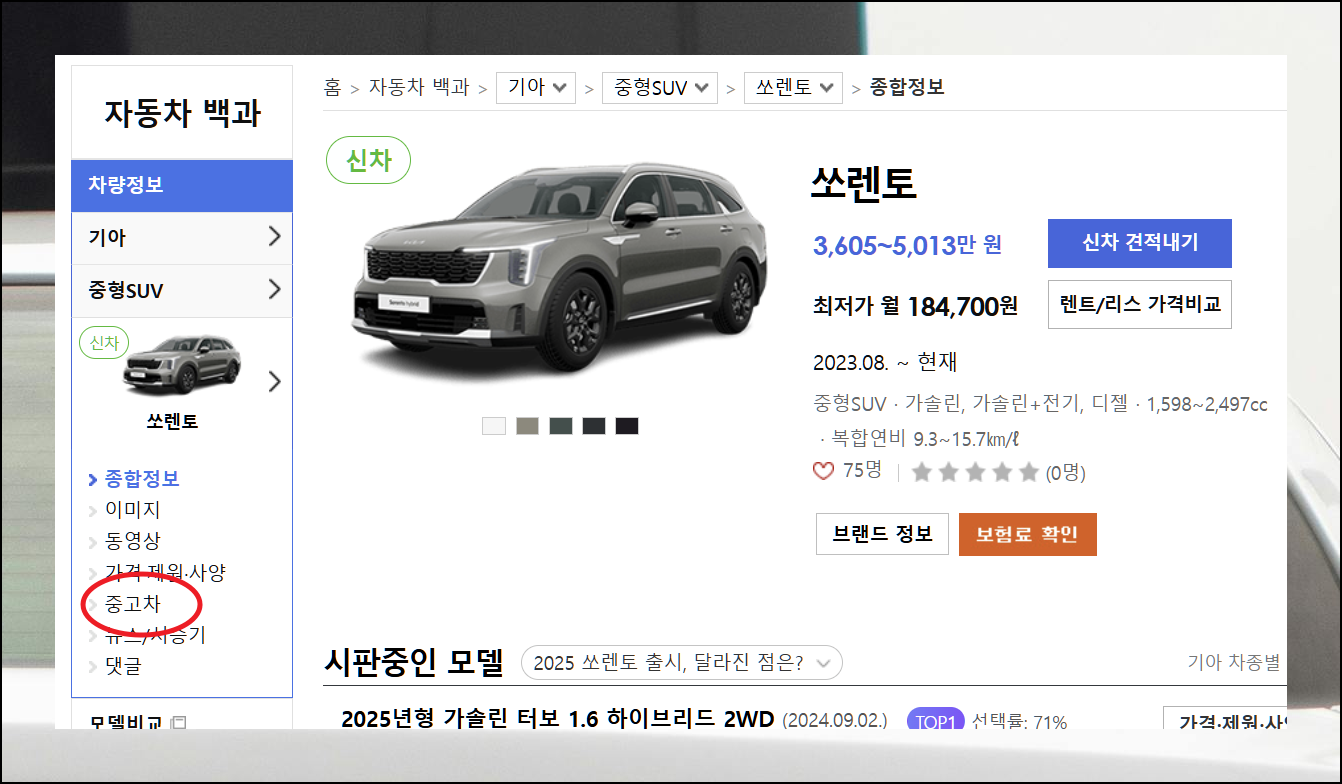Open the 2025 쏘렌토 출시 dropdown
This screenshot has height=784, width=1342.
[x=682, y=662]
